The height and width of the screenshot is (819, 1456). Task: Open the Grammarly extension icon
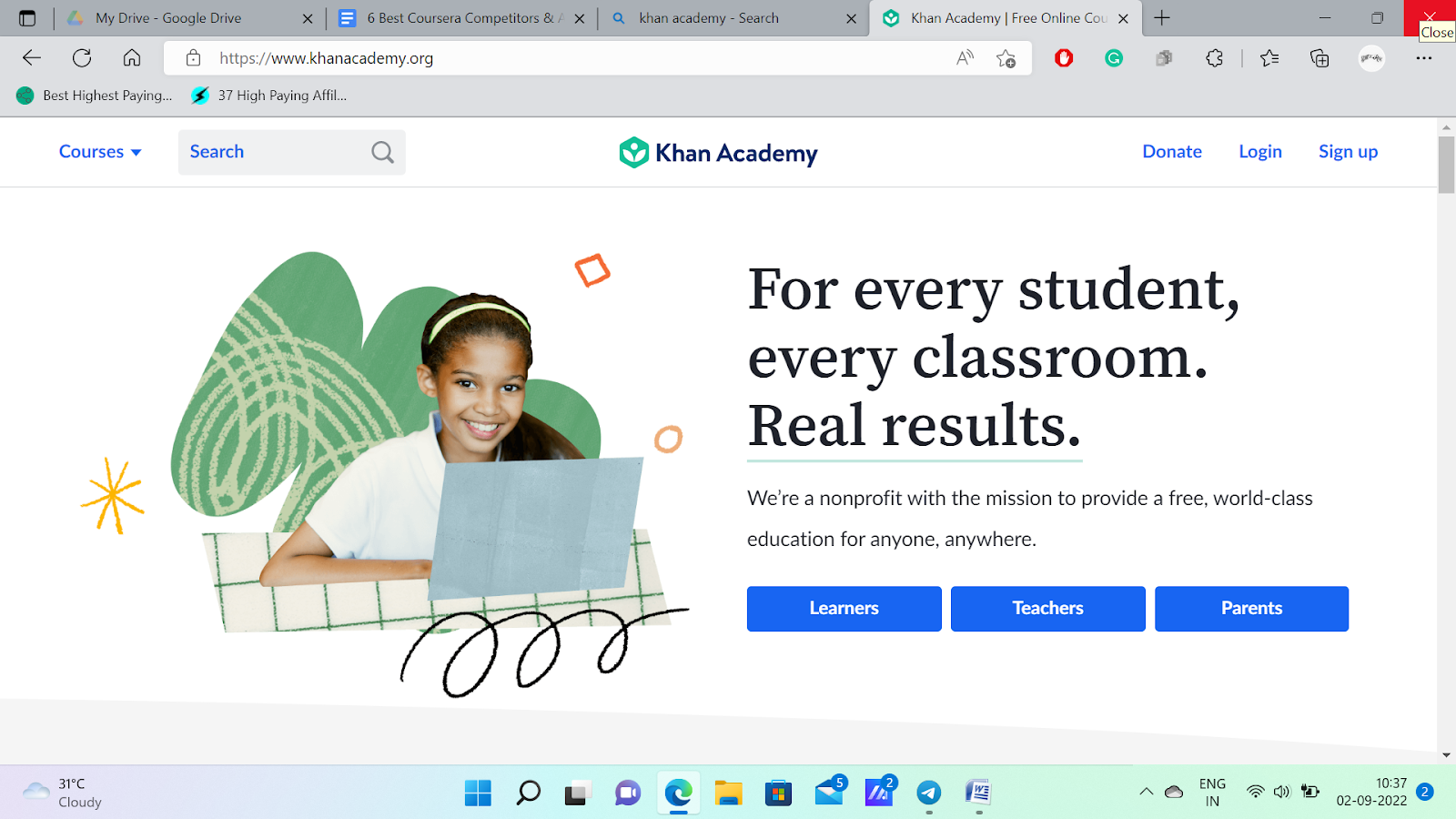pos(1114,58)
